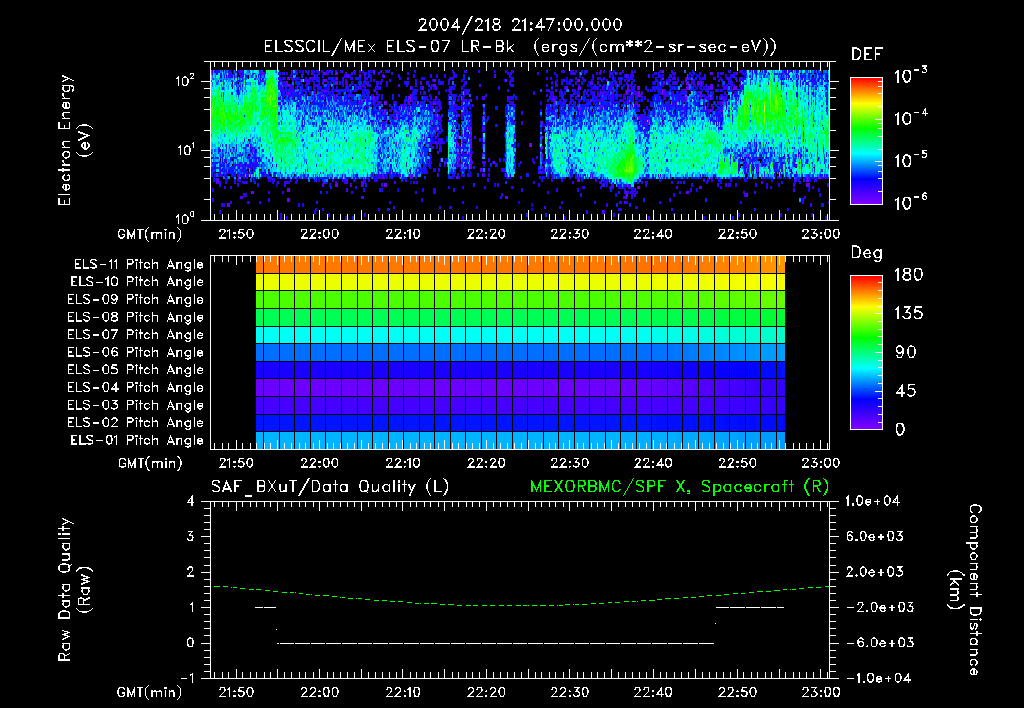Click the green MEXORBMC/SPF X, Spacecraft (R) label
Viewport: 1024px width, 708px height.
(x=679, y=487)
